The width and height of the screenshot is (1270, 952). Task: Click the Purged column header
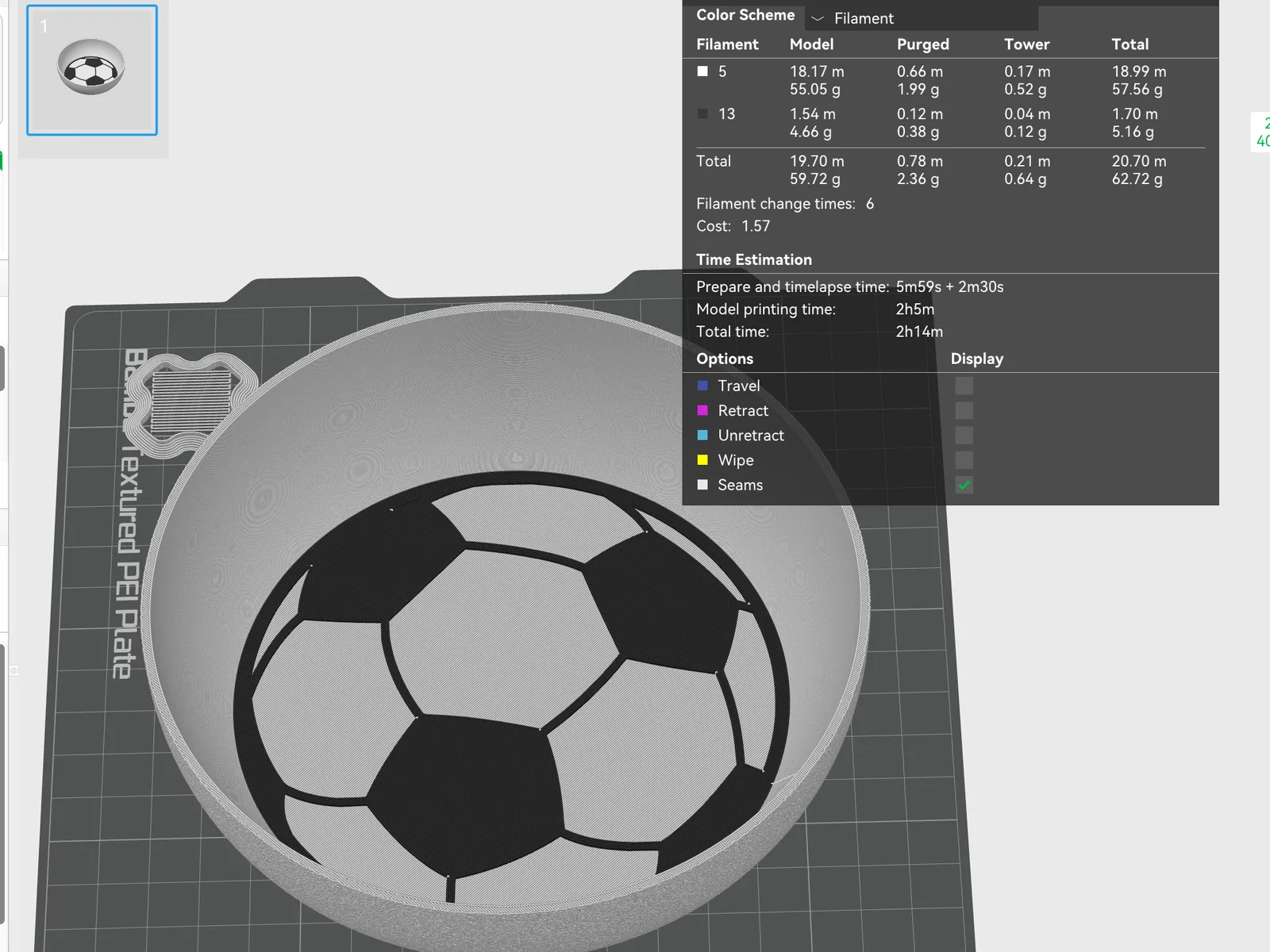(923, 44)
